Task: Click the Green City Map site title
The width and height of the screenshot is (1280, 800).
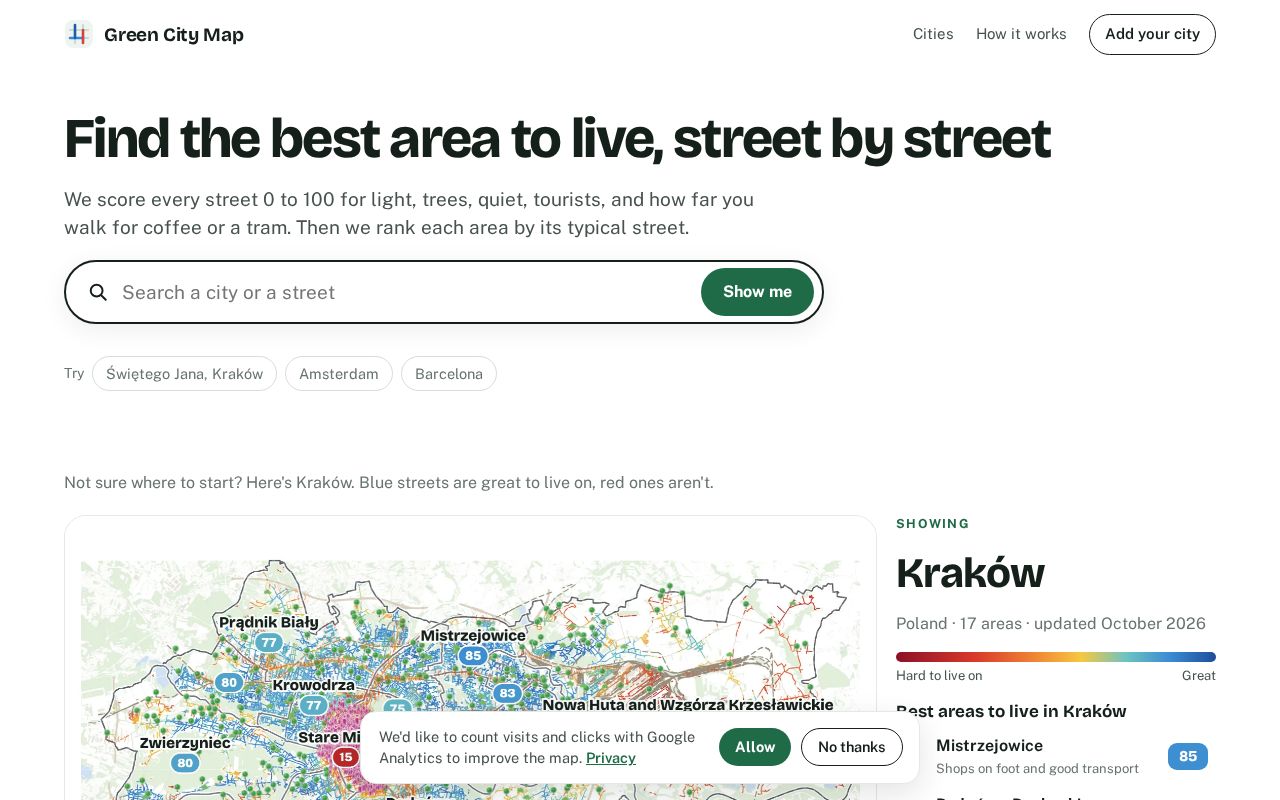Action: (x=174, y=35)
